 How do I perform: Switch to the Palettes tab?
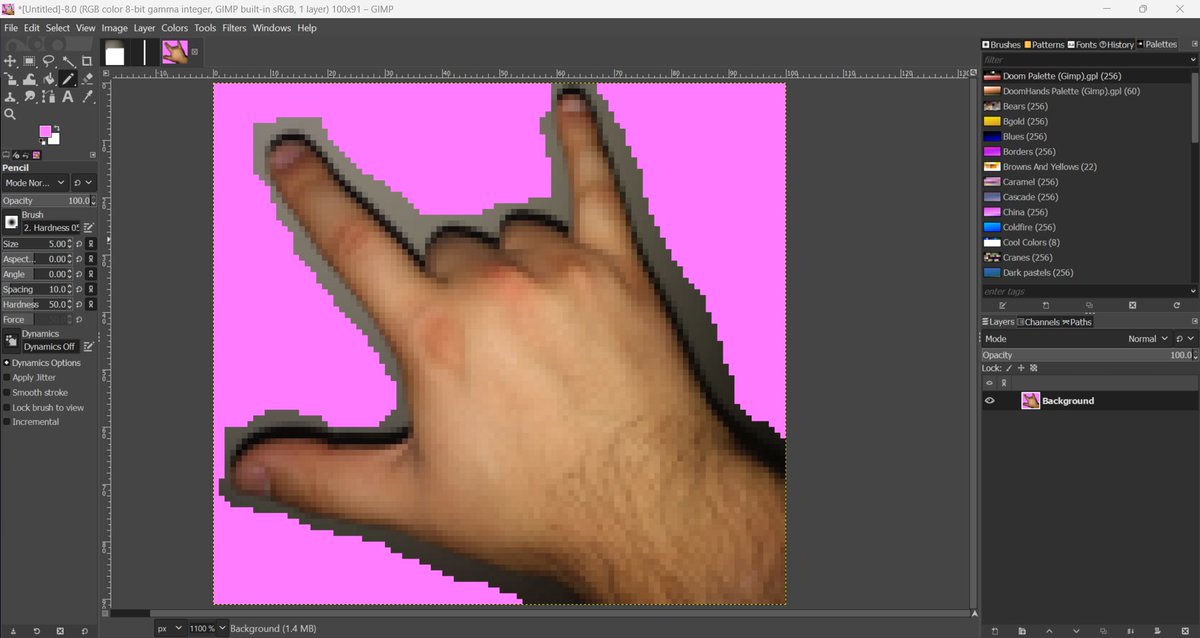[1157, 44]
